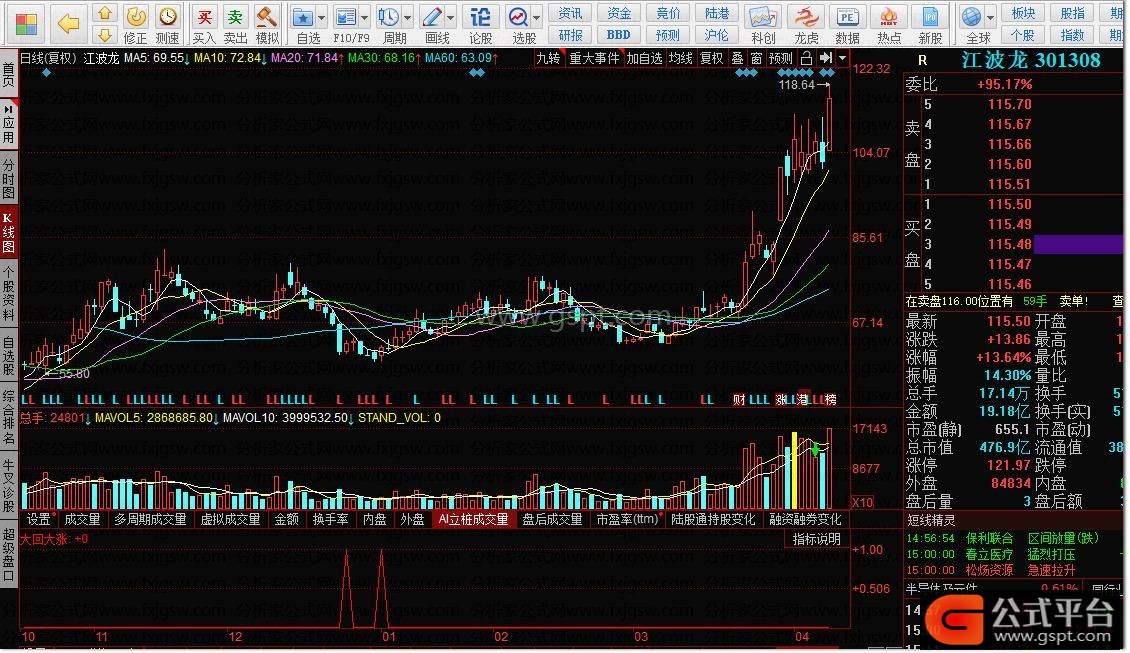Open 分时图 in left sidebar
The image size is (1130, 653).
(9, 179)
